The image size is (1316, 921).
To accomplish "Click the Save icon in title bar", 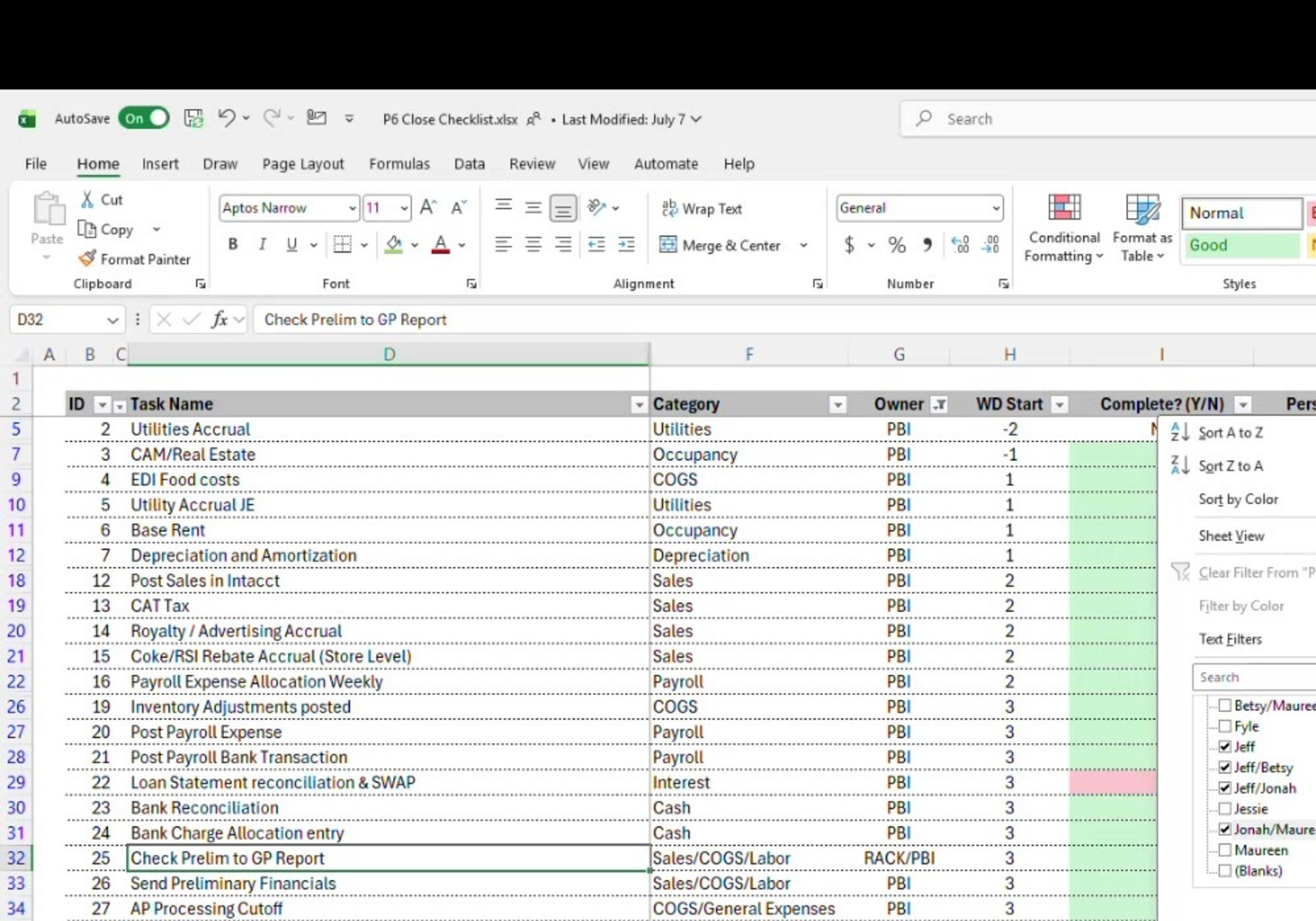I will click(x=193, y=118).
